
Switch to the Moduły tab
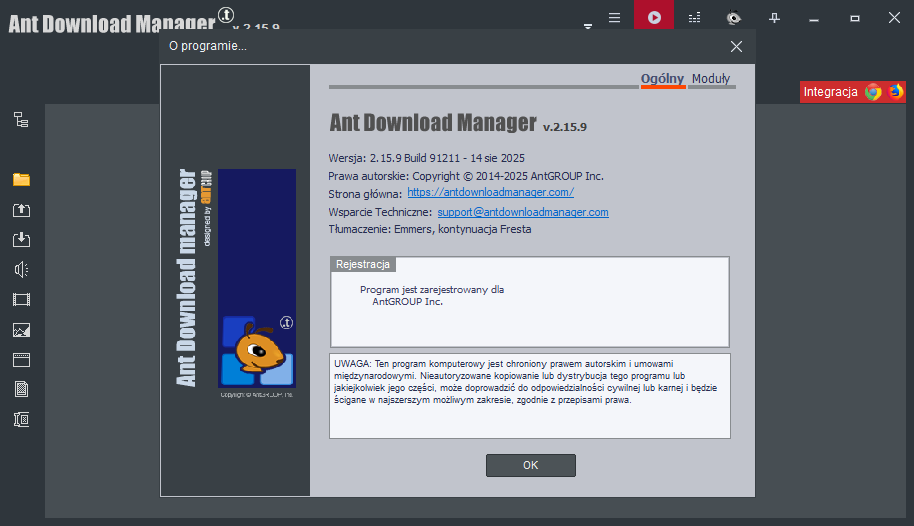click(711, 79)
